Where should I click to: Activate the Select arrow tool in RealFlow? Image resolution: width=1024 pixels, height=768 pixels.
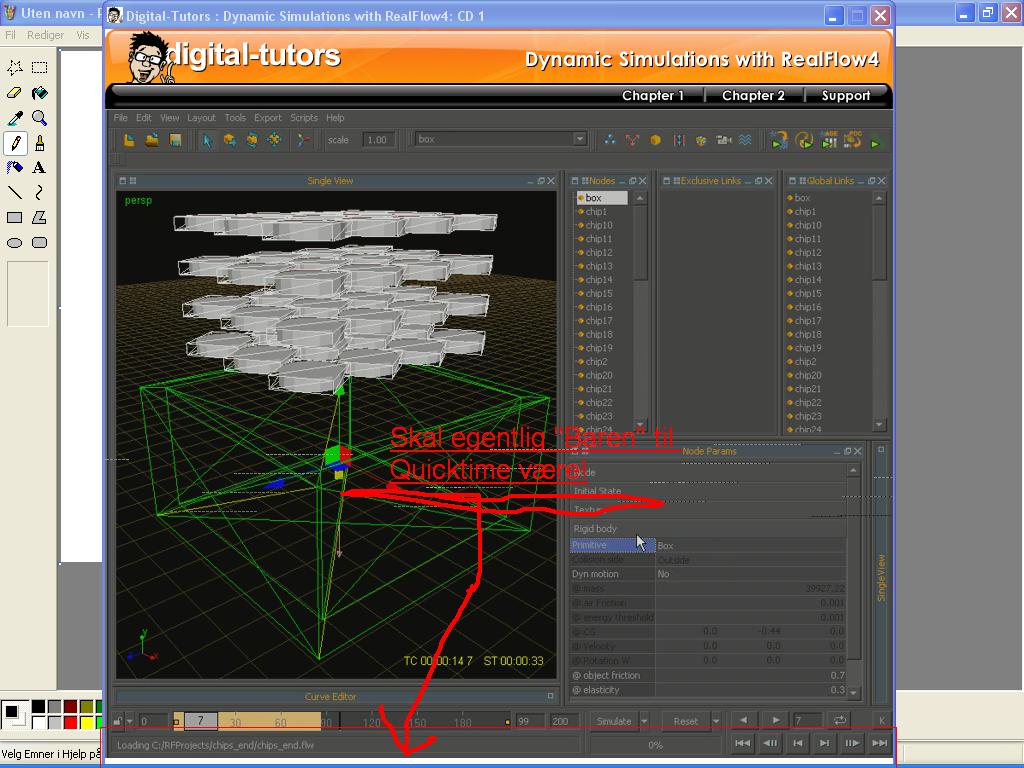click(x=208, y=140)
